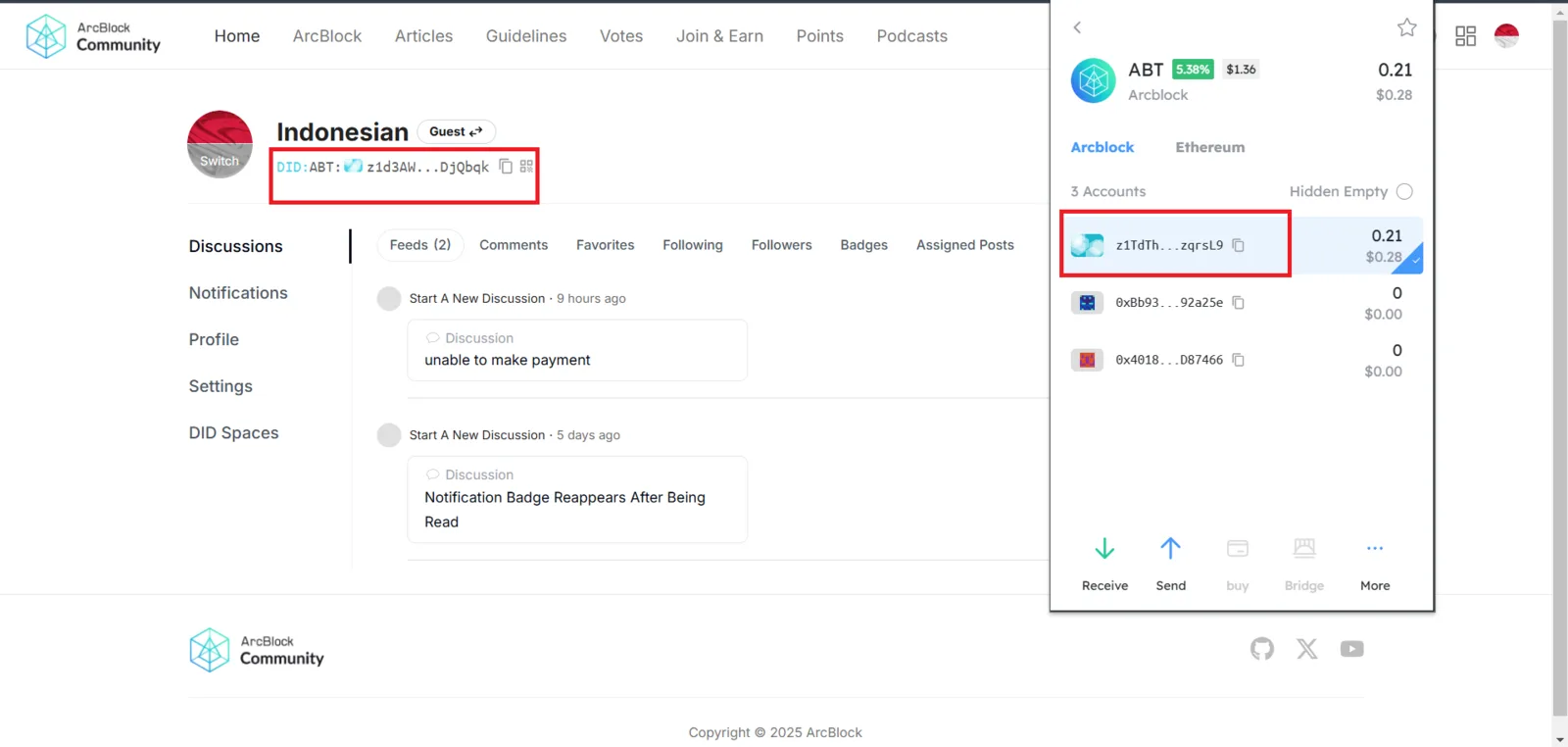The height and width of the screenshot is (747, 1568).
Task: Select the Favorites tab
Action: tap(605, 245)
